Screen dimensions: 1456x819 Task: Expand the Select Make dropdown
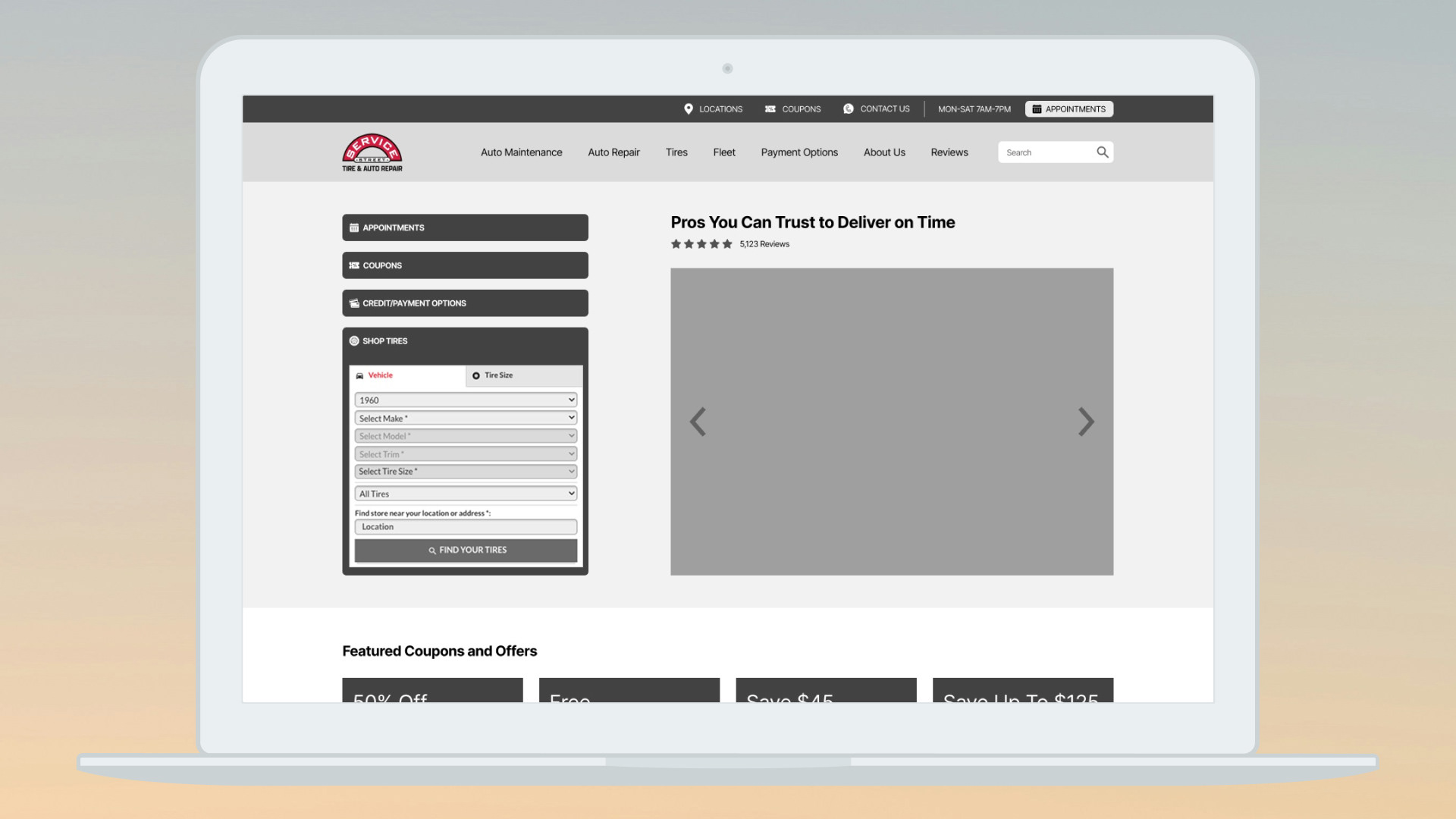coord(465,419)
